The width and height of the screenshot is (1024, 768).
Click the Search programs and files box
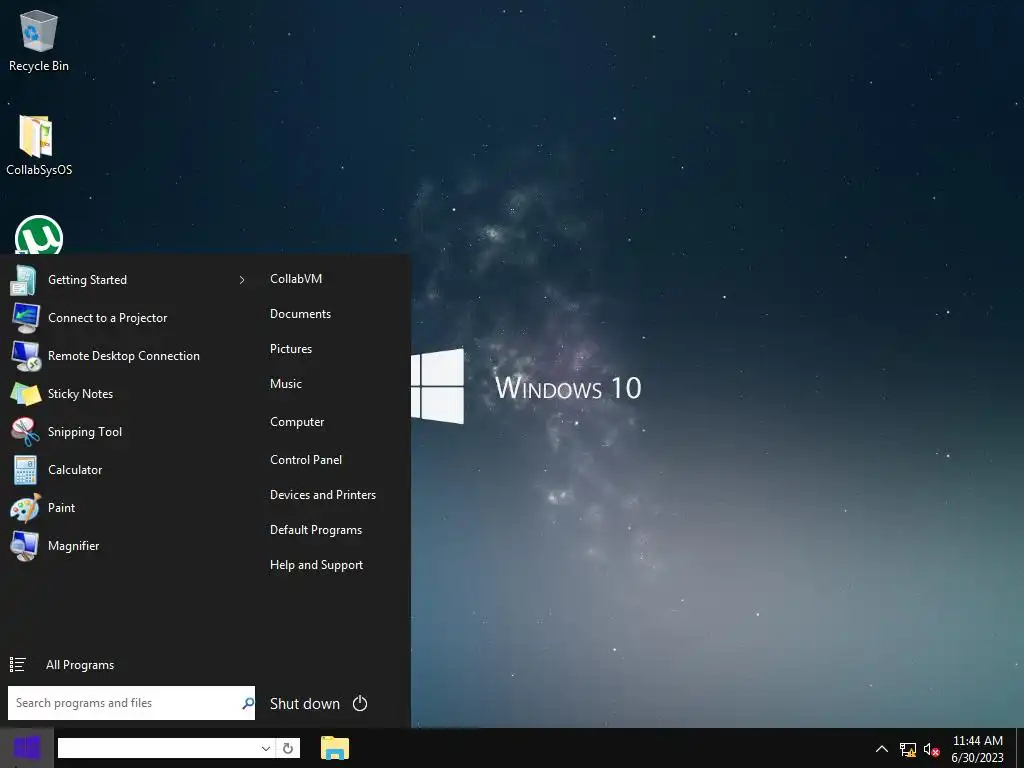pyautogui.click(x=131, y=703)
